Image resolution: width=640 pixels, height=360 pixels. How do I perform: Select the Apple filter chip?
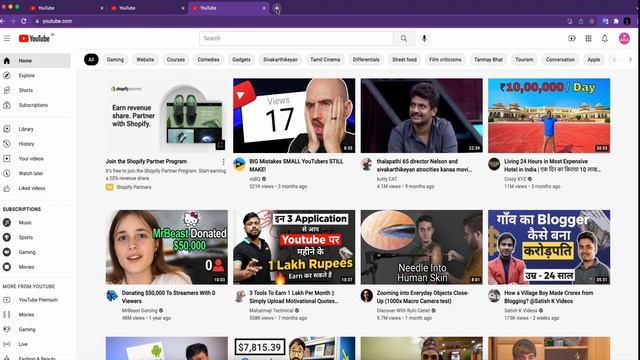594,60
